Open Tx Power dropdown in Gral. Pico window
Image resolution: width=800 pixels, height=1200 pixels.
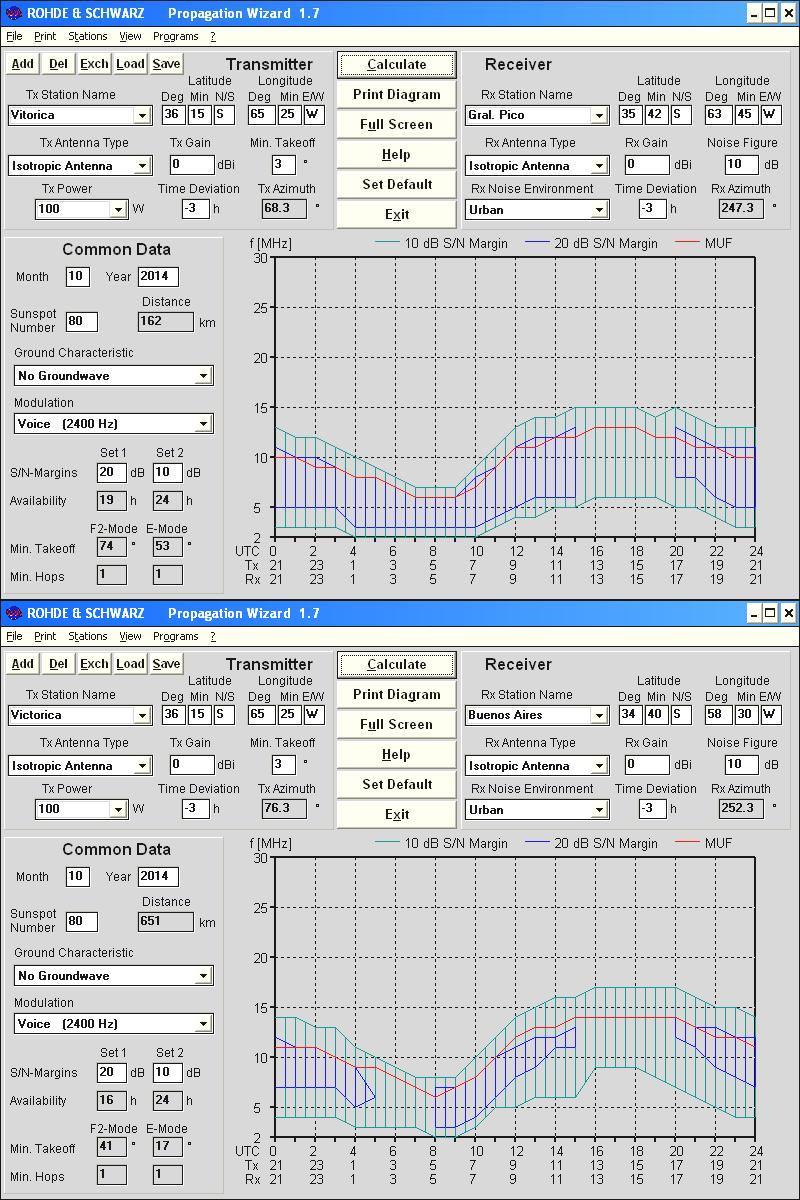pos(118,209)
